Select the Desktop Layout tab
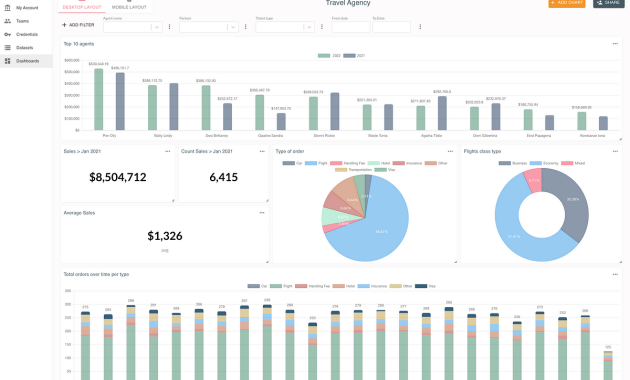Screen dimensions: 630x380 click(x=82, y=7)
